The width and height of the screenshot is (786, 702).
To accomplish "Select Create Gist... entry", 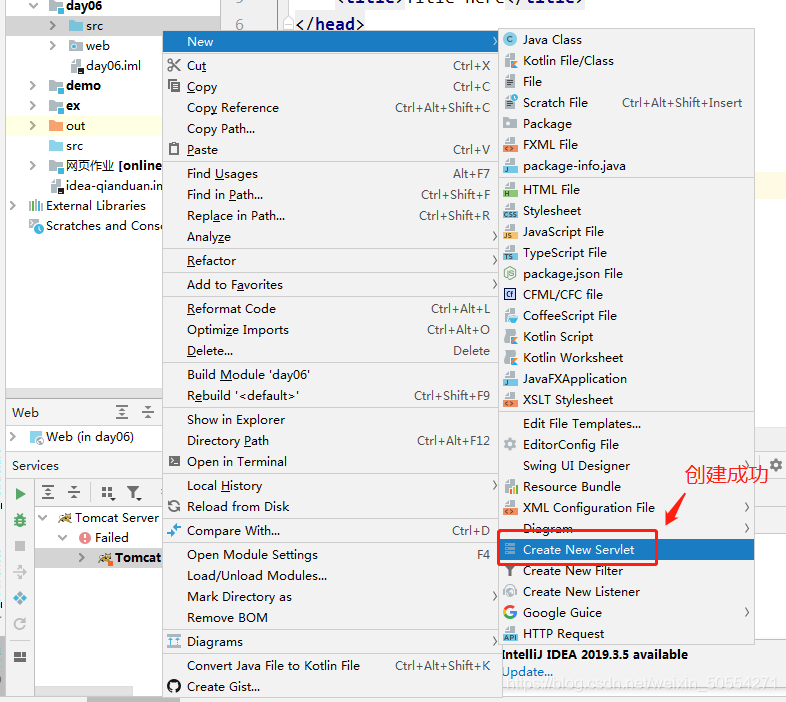I will click(x=330, y=687).
